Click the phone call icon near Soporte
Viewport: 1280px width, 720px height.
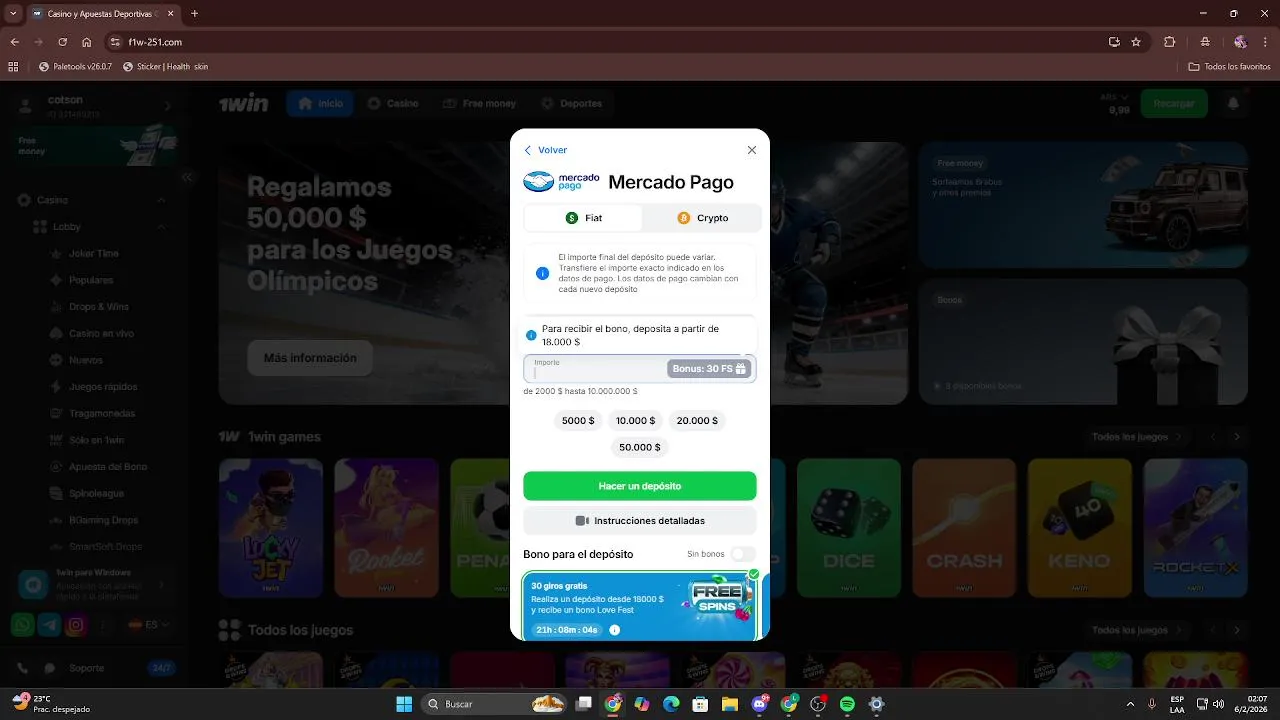pos(22,668)
